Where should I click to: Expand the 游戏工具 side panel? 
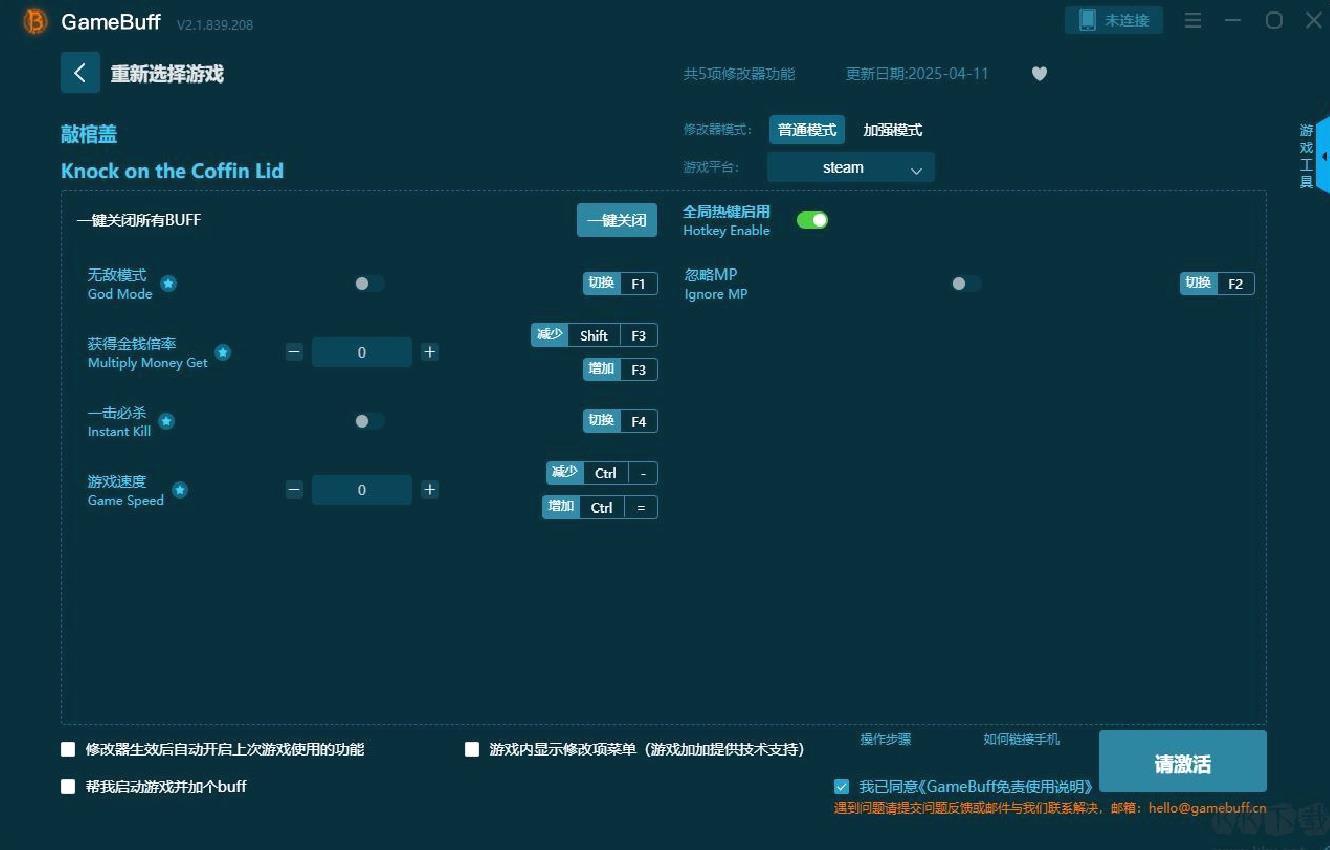point(1313,155)
